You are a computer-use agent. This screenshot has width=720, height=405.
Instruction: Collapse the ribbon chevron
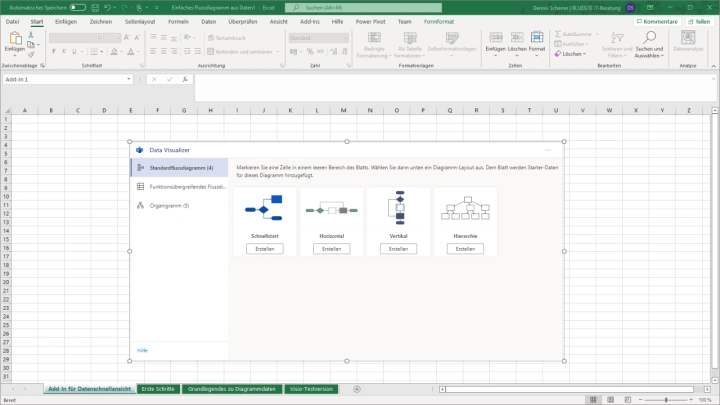point(714,66)
